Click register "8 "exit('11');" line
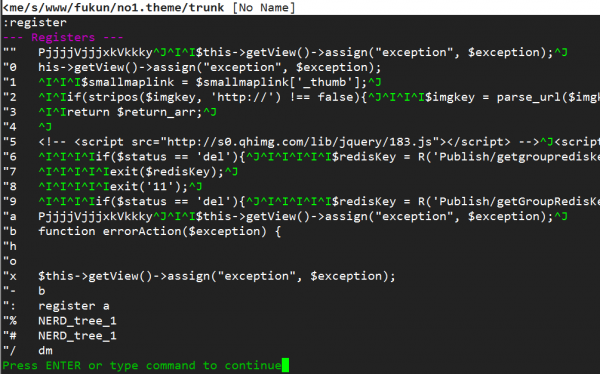Image resolution: width=600 pixels, height=374 pixels. pos(120,187)
